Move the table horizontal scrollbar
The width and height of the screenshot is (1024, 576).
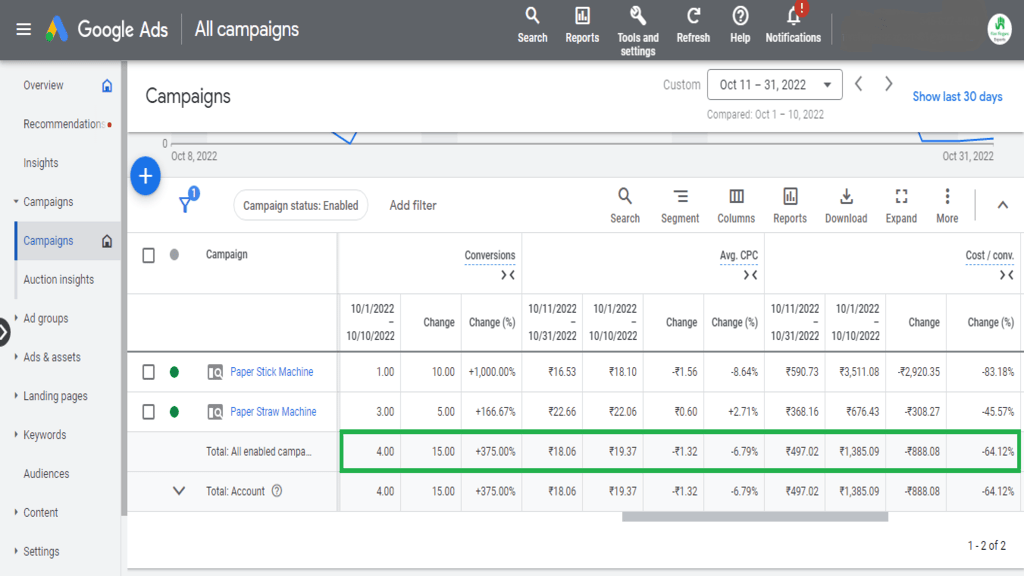point(755,517)
